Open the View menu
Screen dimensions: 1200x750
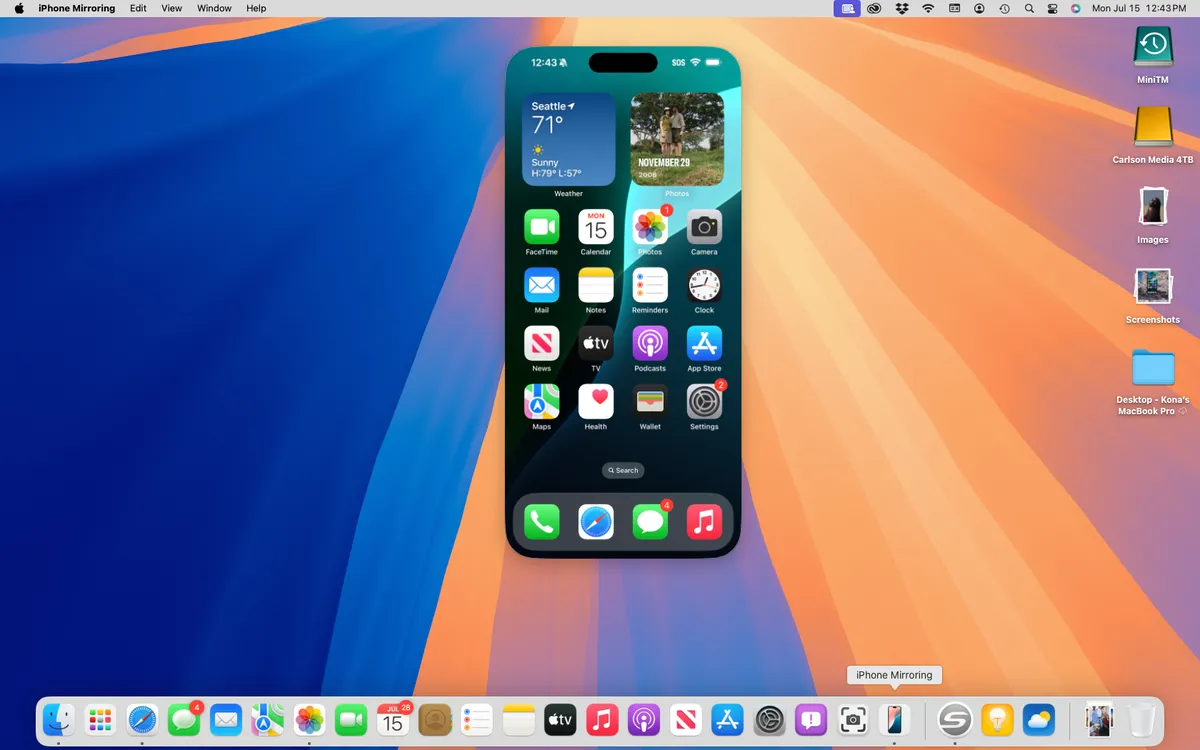tap(172, 8)
